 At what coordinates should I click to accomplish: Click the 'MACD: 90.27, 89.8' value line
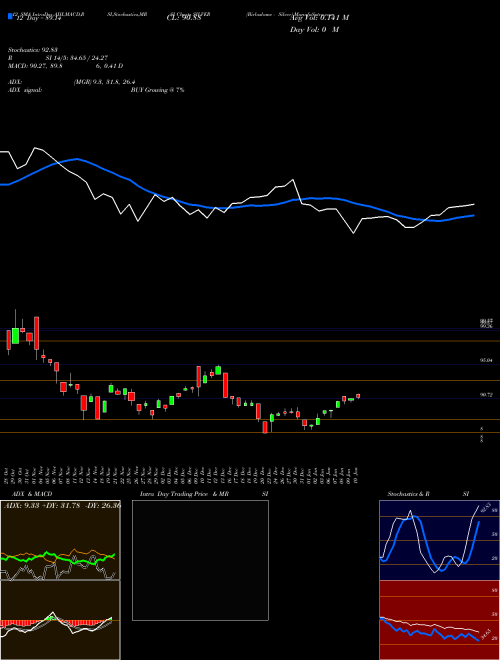(35, 66)
